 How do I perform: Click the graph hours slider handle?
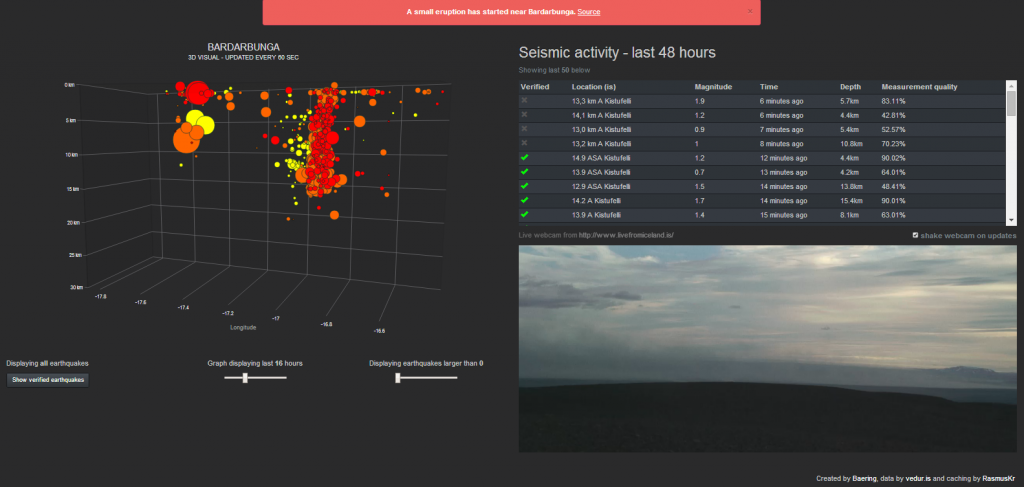tap(244, 378)
